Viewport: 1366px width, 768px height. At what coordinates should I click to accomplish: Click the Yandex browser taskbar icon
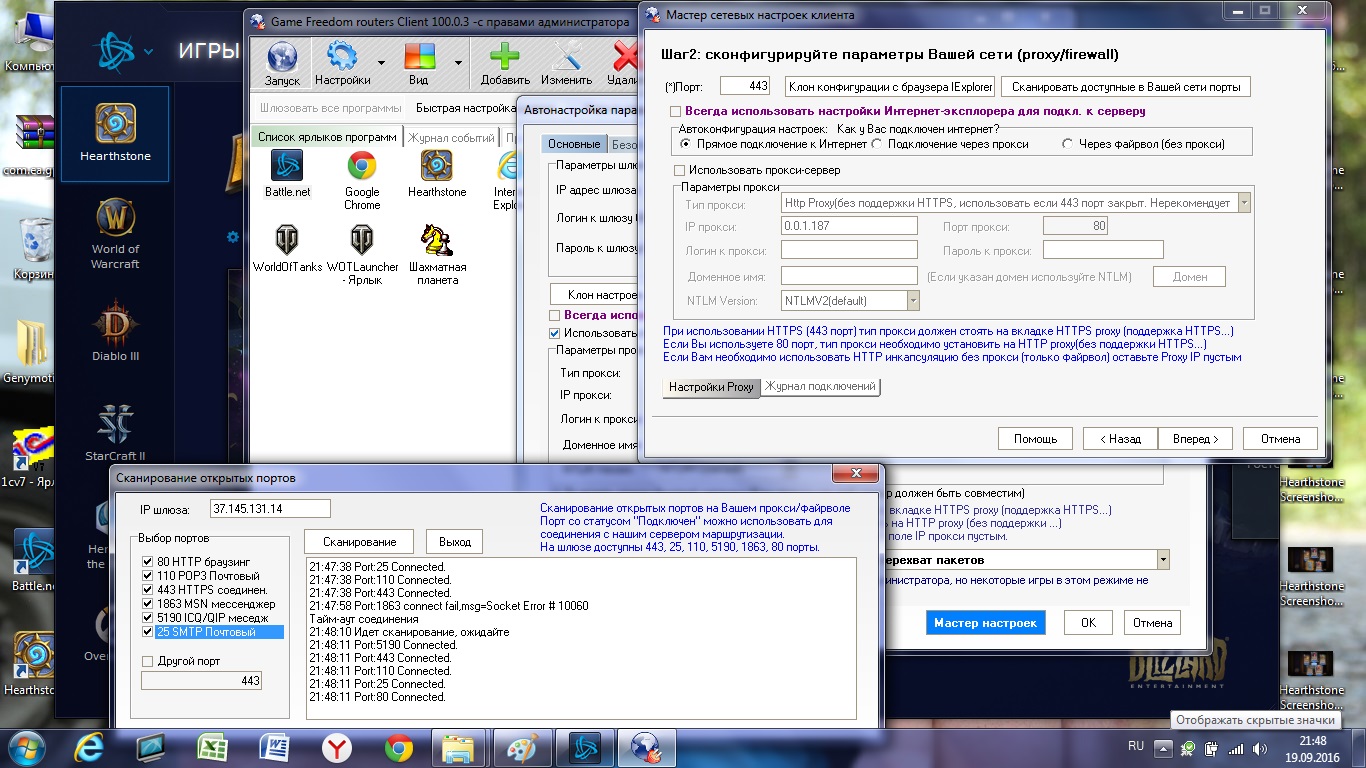coord(337,747)
